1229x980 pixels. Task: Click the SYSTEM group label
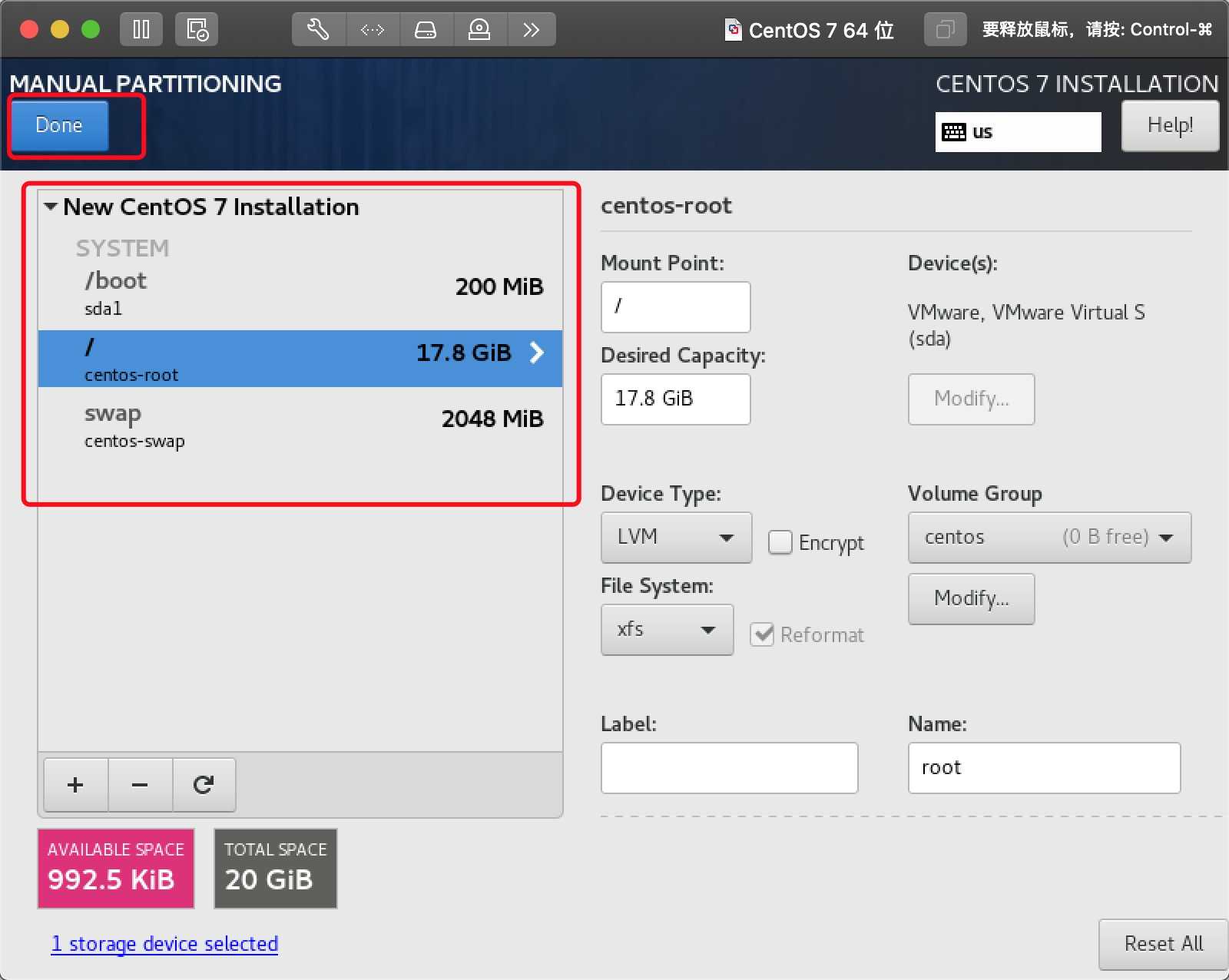tap(122, 248)
